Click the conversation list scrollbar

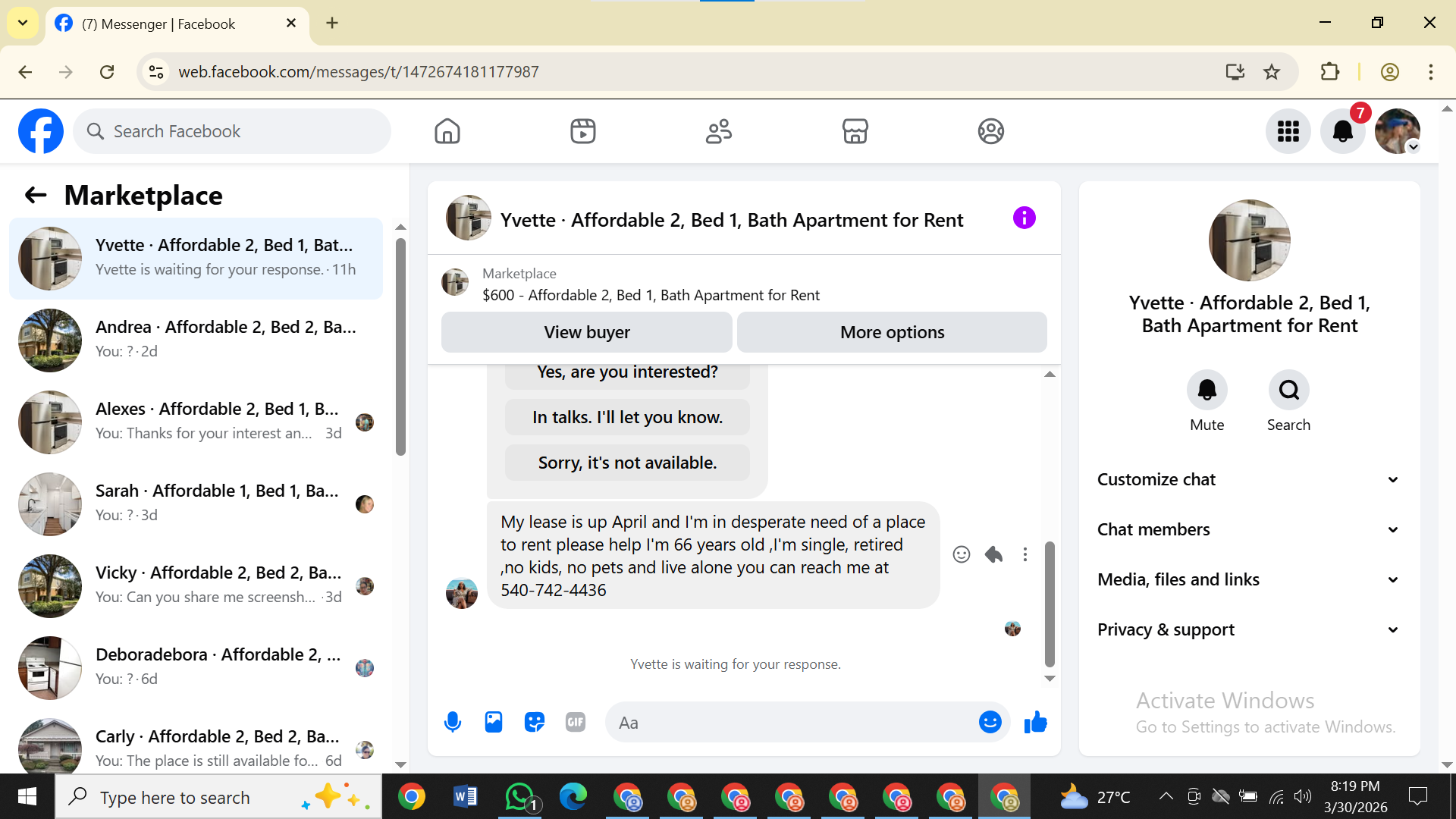pos(400,347)
